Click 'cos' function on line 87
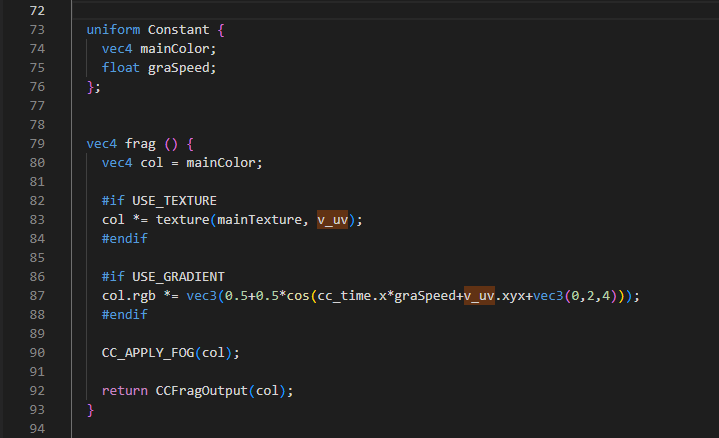 [x=298, y=296]
